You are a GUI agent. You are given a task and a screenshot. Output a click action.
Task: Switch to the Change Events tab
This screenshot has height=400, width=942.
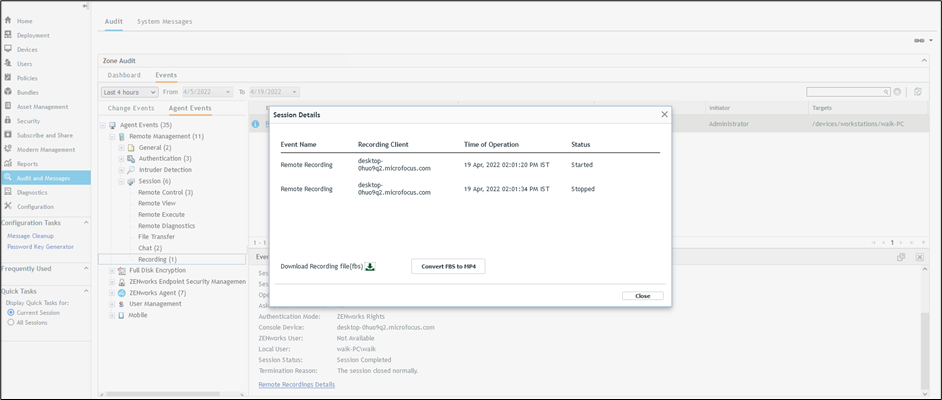coord(131,108)
